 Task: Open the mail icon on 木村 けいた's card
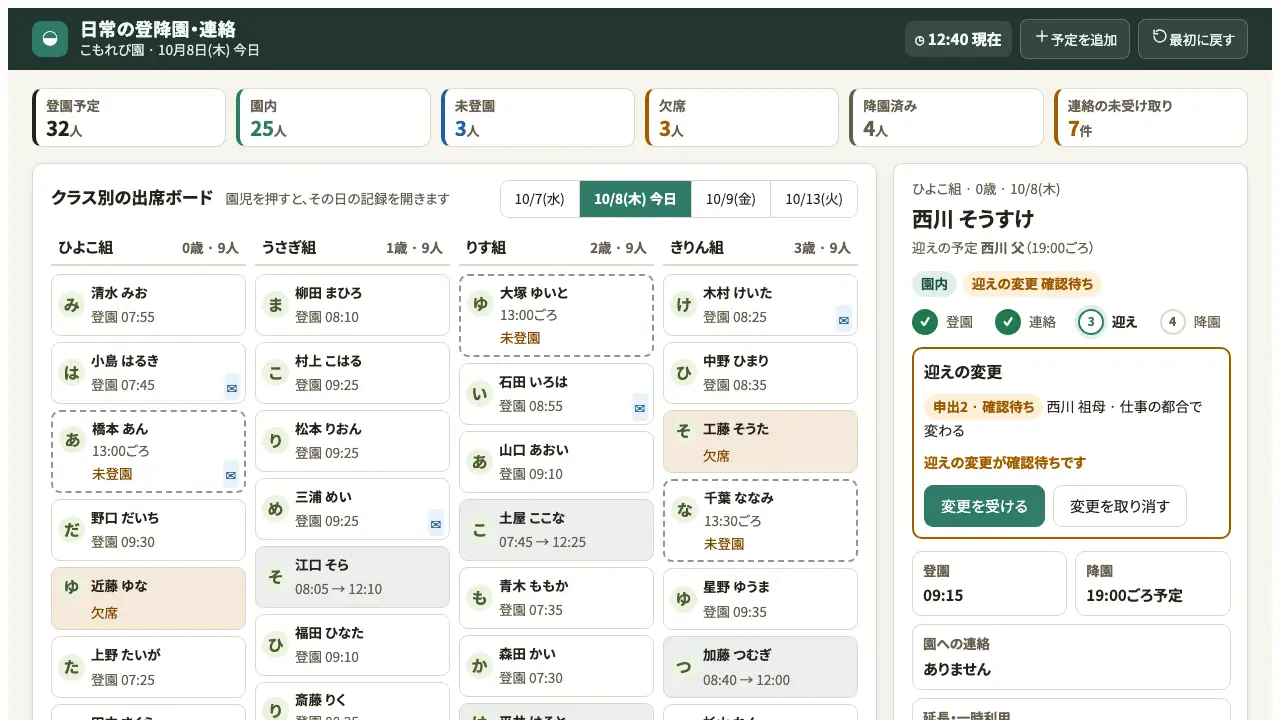(x=843, y=320)
